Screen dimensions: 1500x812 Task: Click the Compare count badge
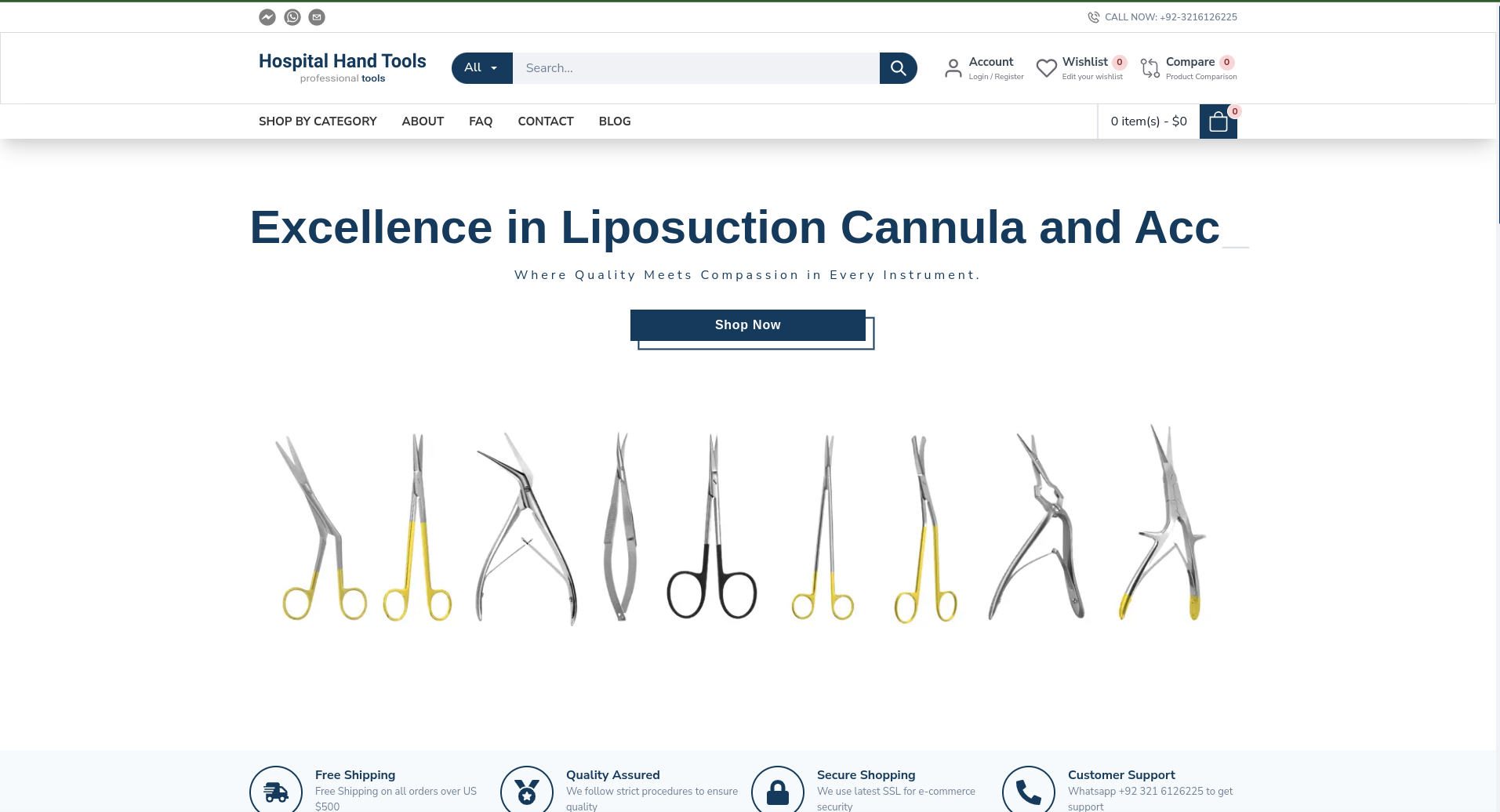1227,62
